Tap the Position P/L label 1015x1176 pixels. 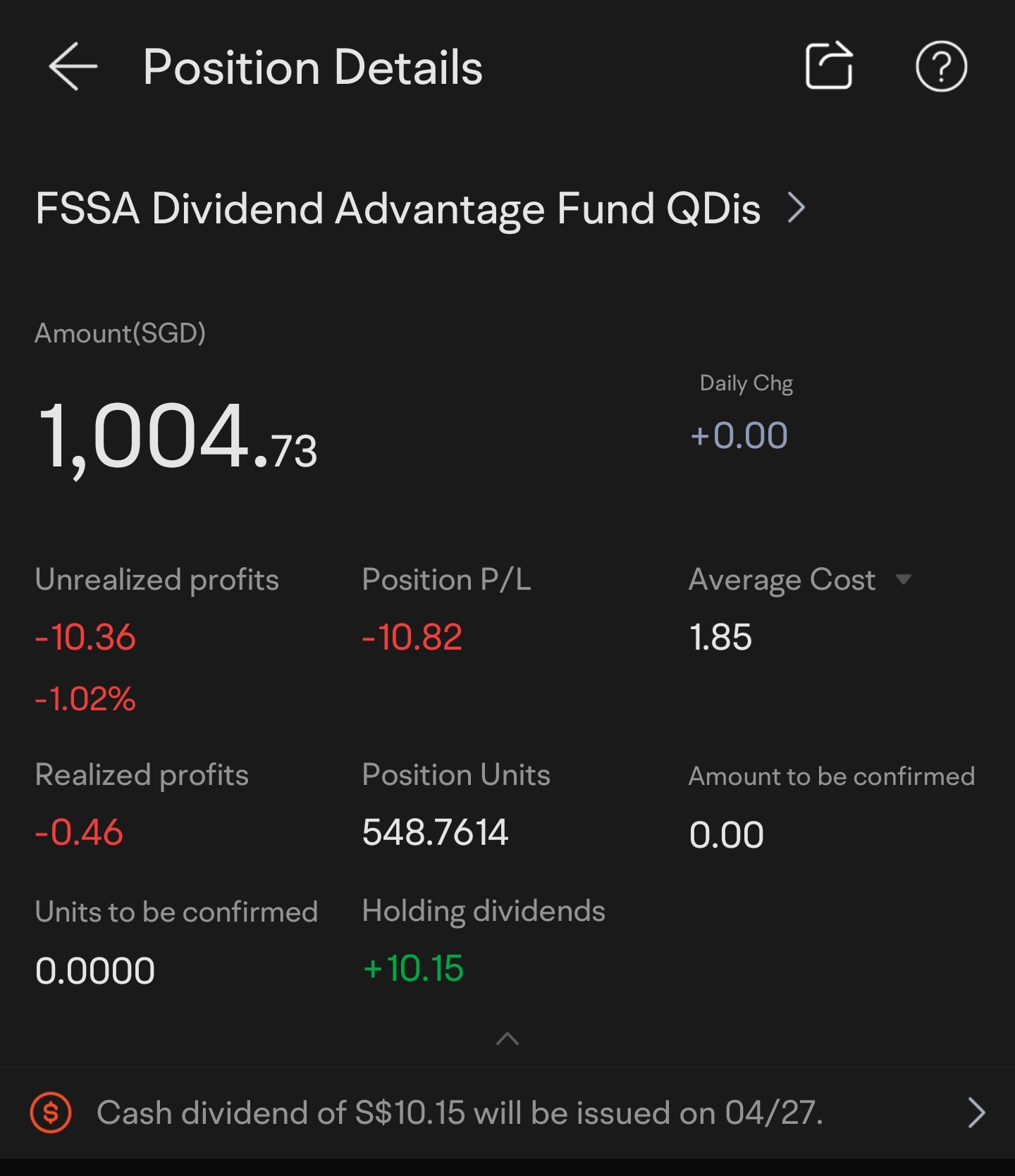pyautogui.click(x=446, y=580)
